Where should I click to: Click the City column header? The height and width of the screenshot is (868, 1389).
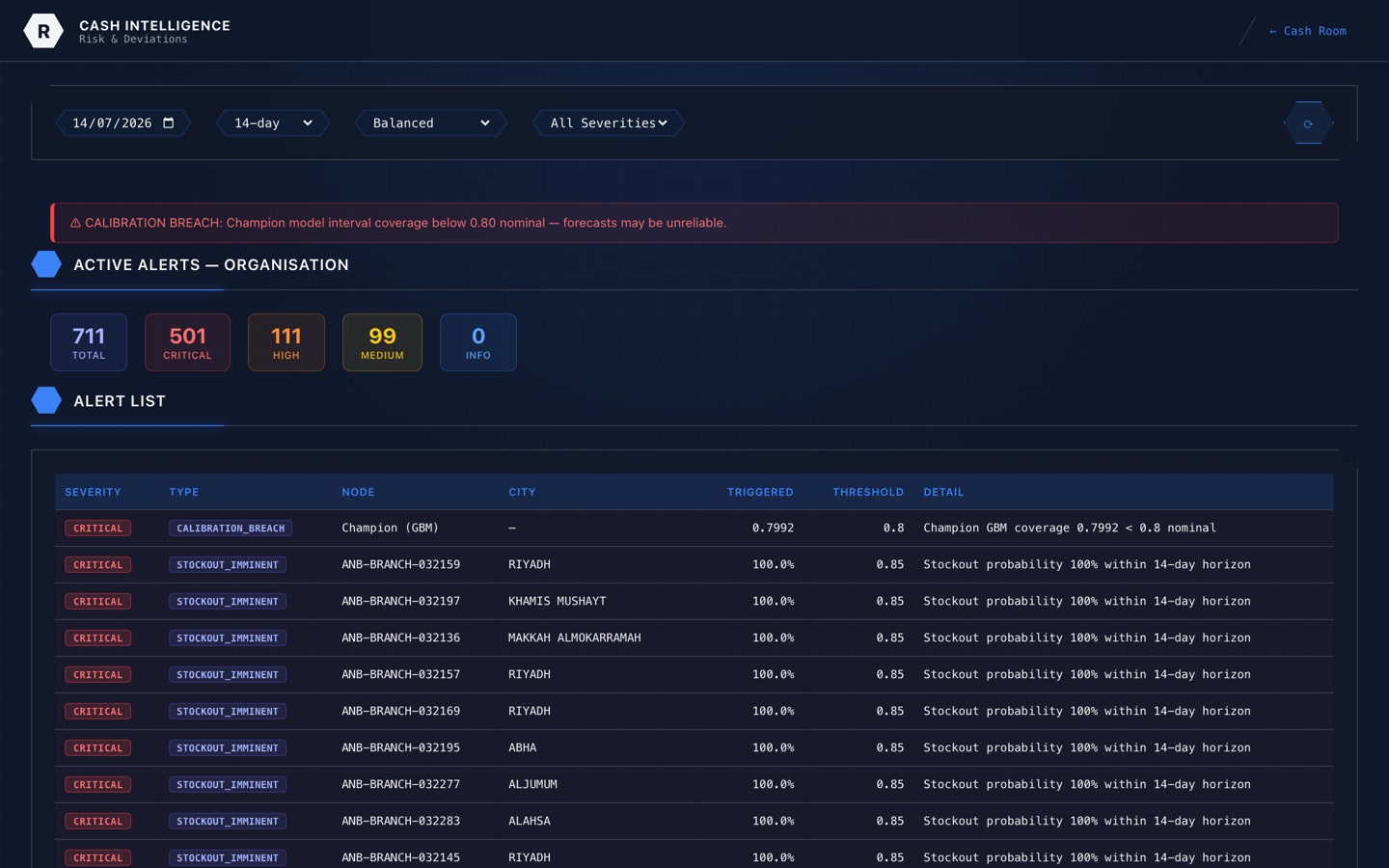coord(522,492)
